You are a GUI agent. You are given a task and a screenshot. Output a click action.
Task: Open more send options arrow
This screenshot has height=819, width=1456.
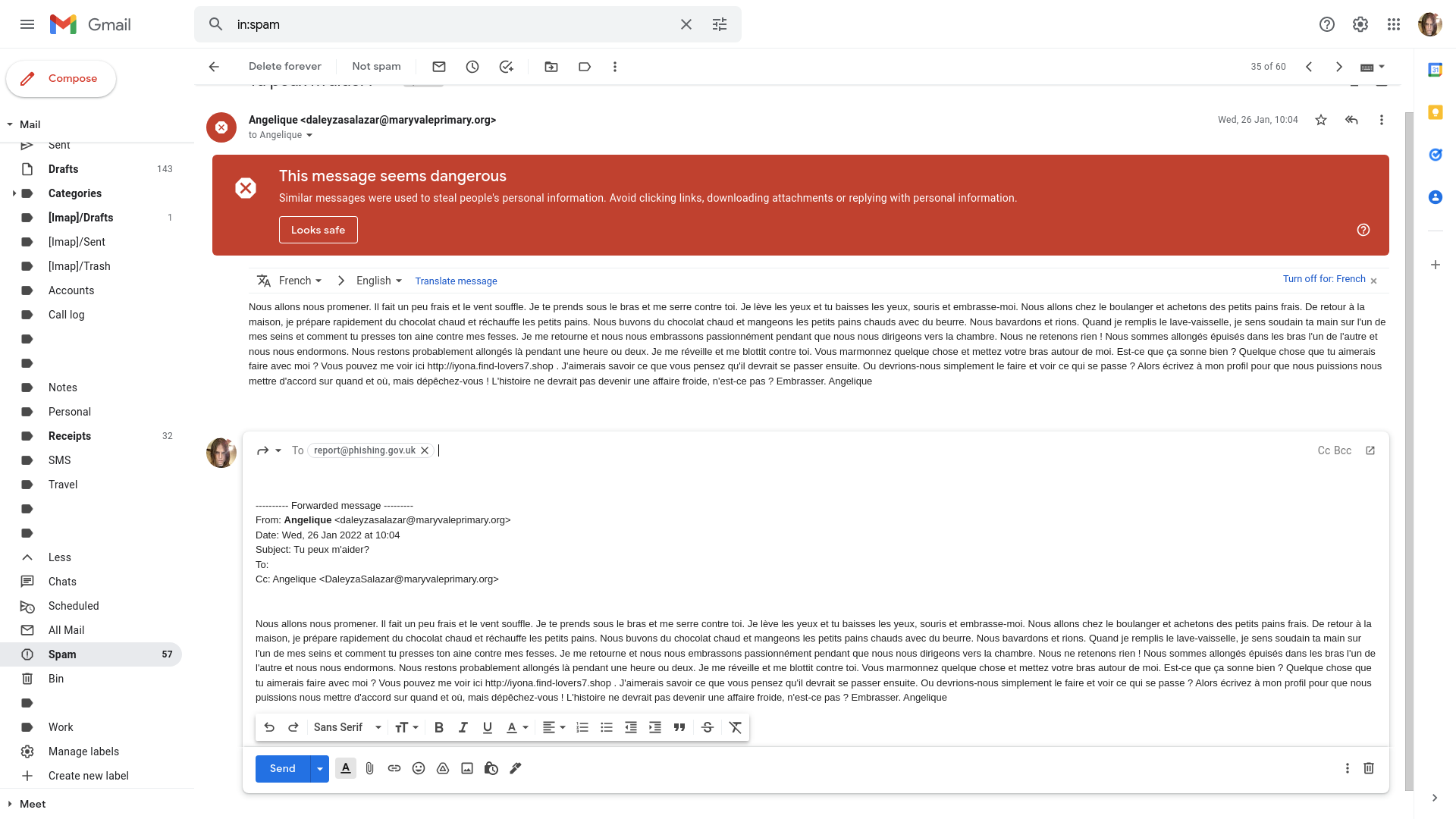[320, 768]
